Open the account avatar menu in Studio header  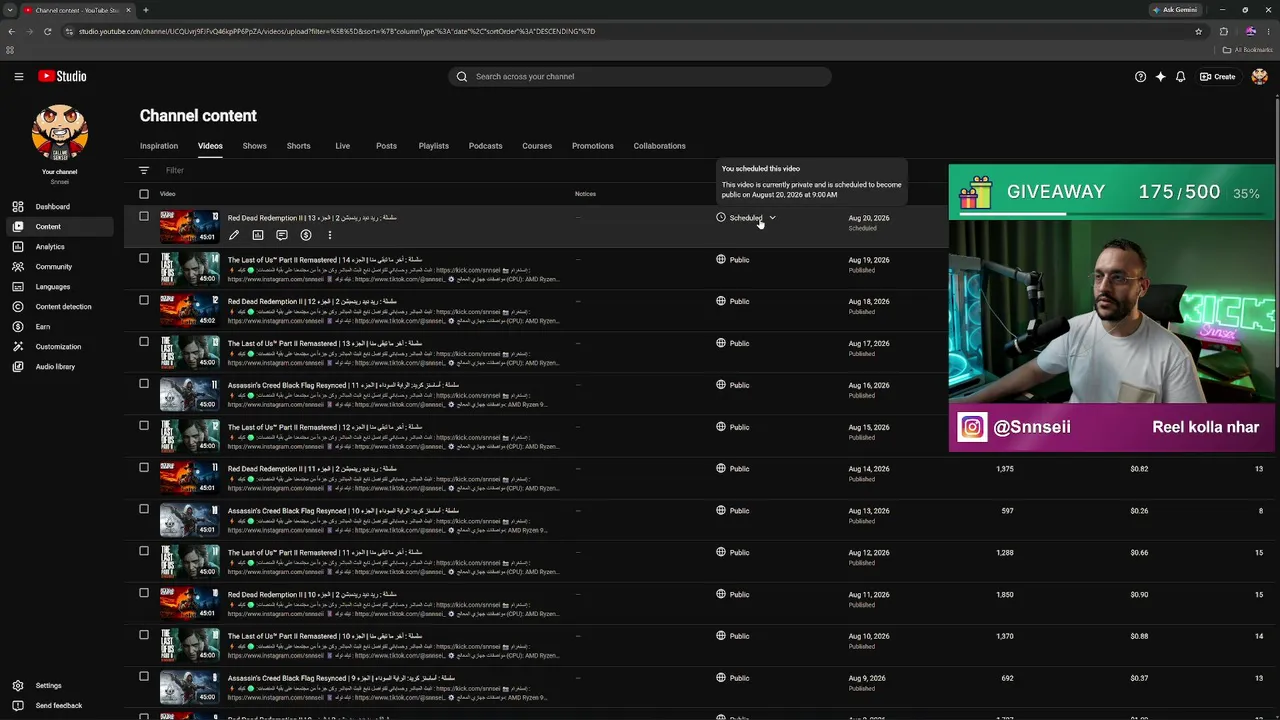pyautogui.click(x=1259, y=76)
